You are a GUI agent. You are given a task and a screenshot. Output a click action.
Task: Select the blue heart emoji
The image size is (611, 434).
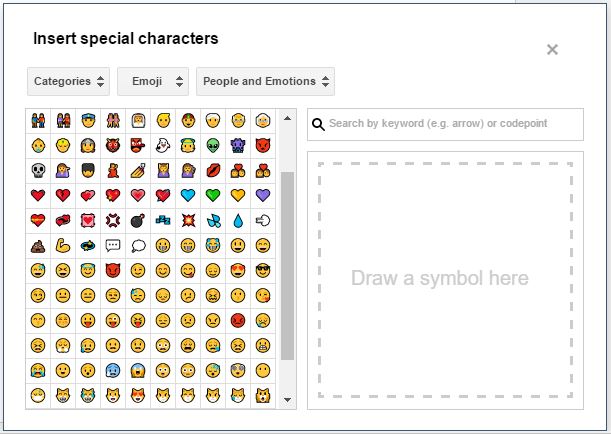187,196
